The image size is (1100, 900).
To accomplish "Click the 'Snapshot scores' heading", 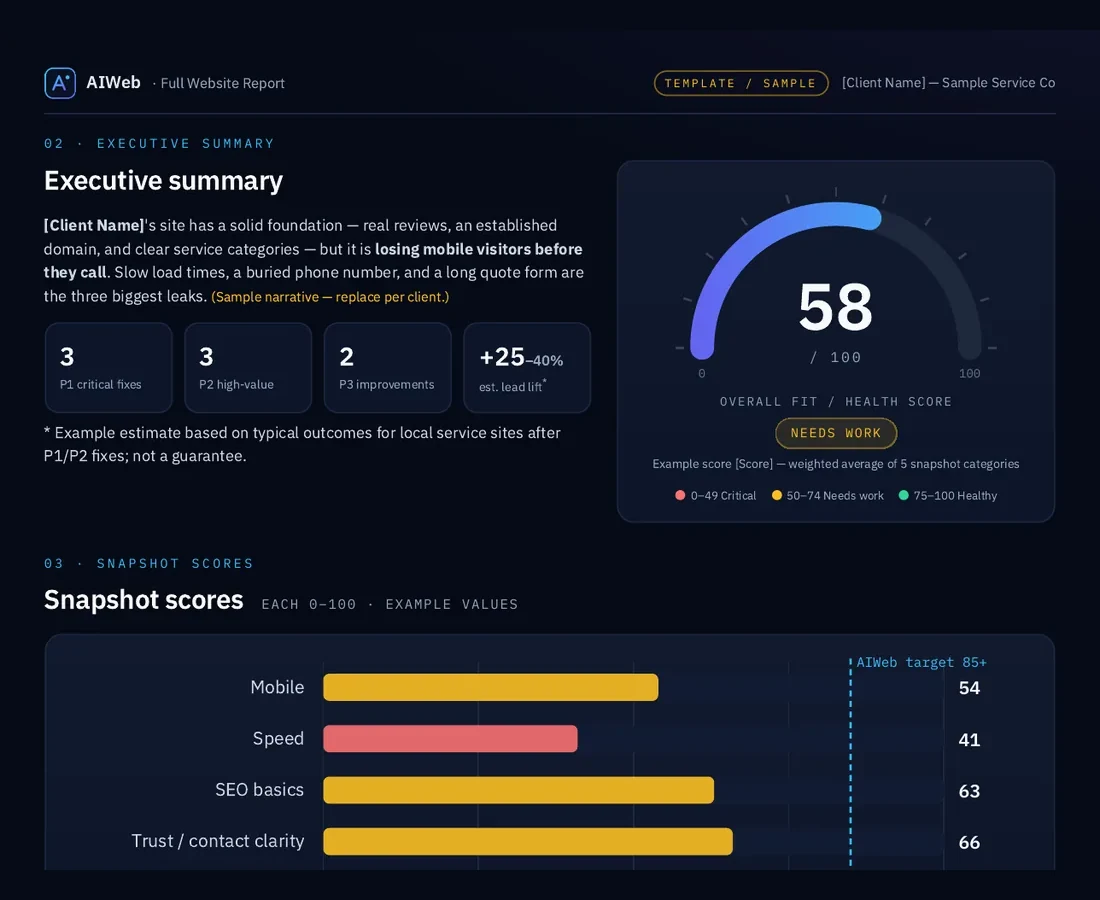I will tap(144, 600).
